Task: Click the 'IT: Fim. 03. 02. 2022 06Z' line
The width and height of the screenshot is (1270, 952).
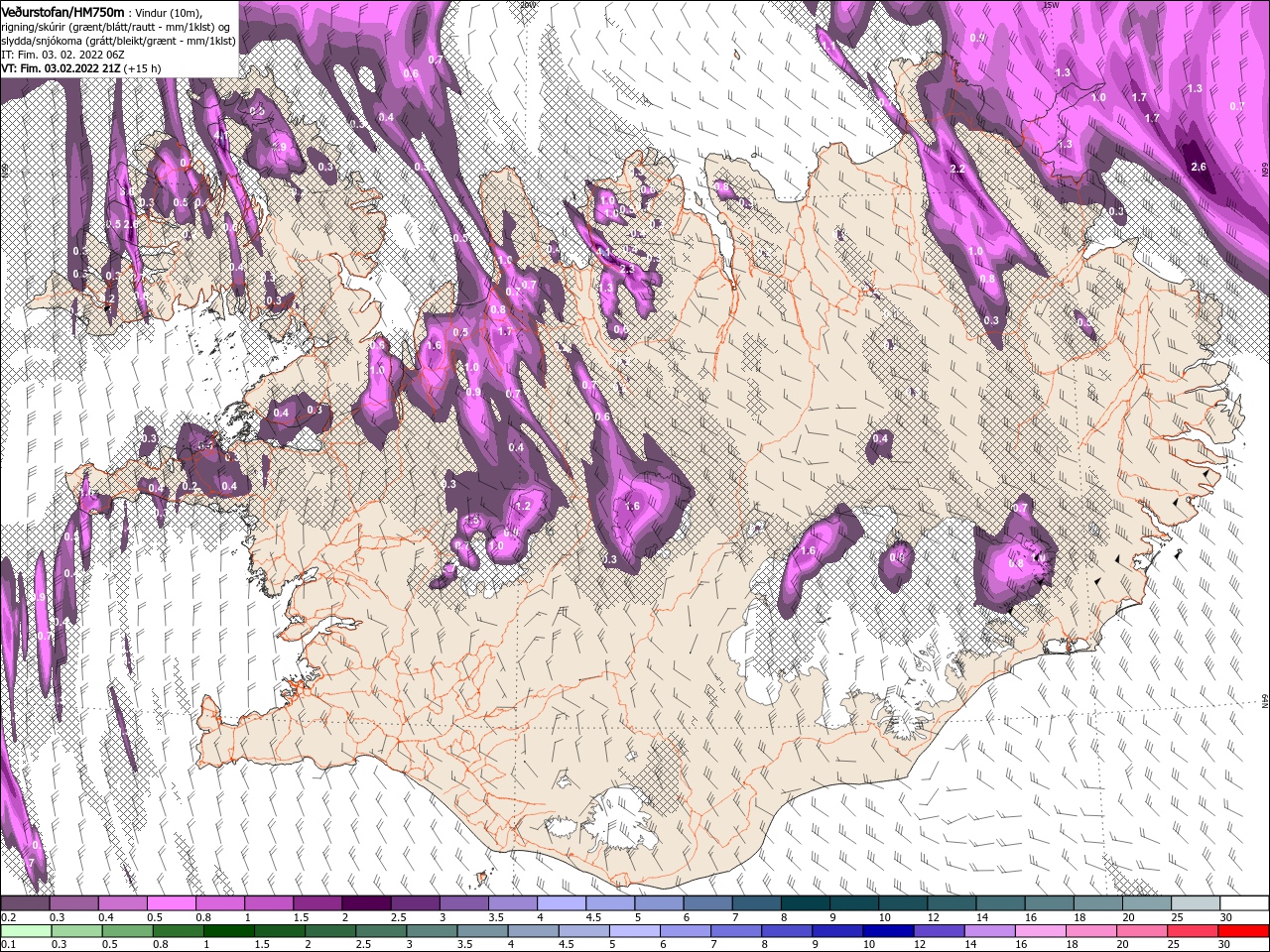Action: point(63,56)
